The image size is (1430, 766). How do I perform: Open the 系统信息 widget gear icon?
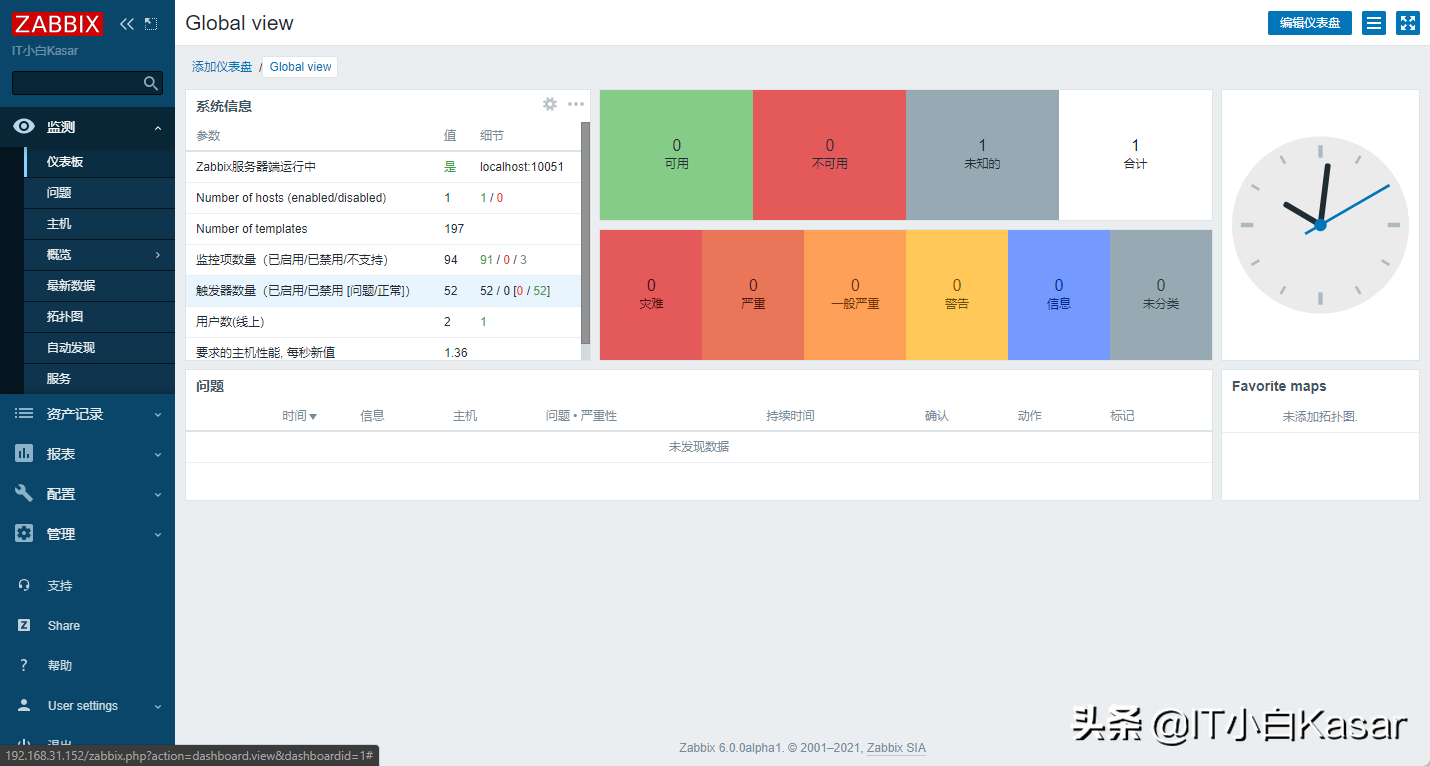point(550,103)
